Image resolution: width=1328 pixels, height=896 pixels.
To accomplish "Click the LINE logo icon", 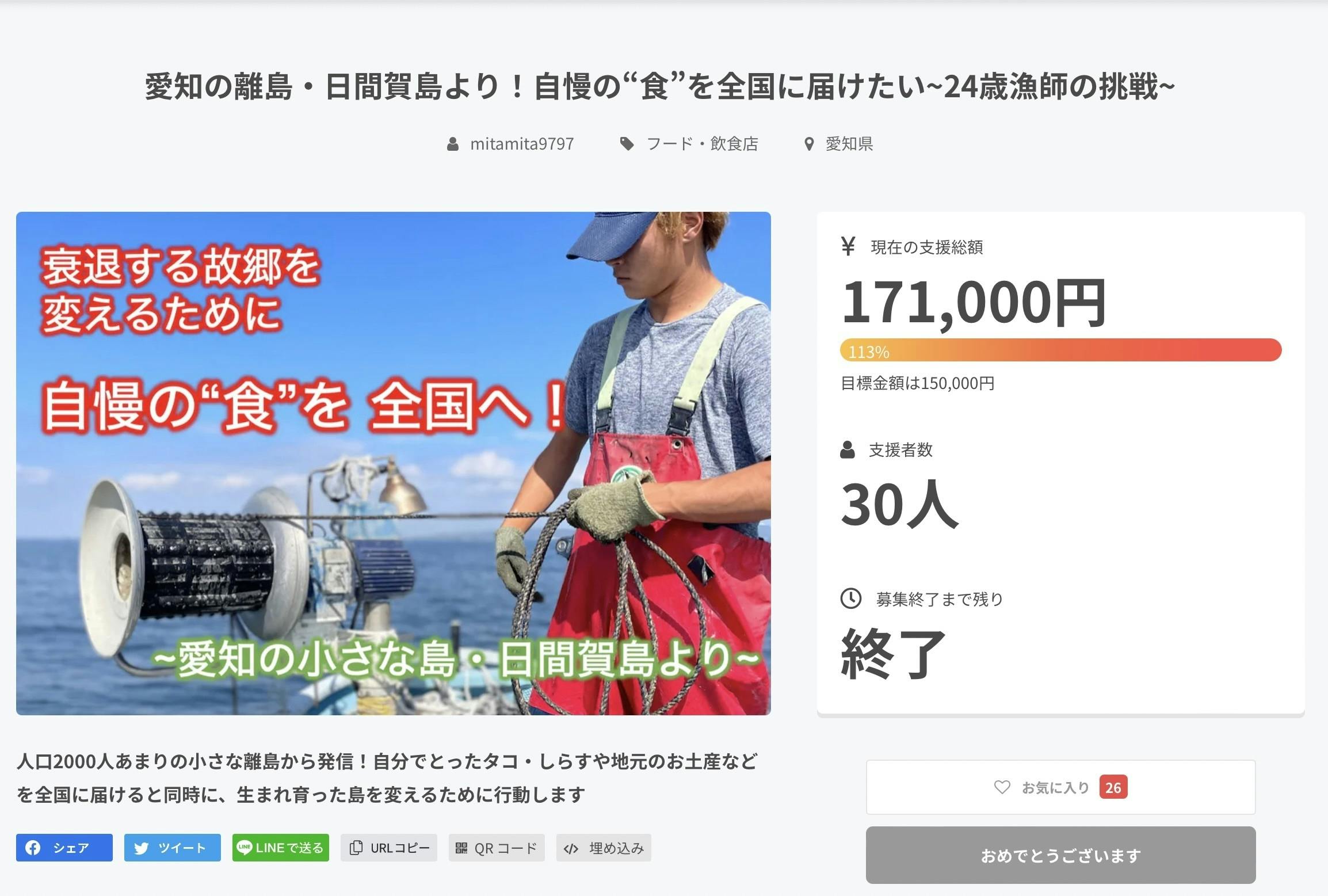I will pos(245,848).
